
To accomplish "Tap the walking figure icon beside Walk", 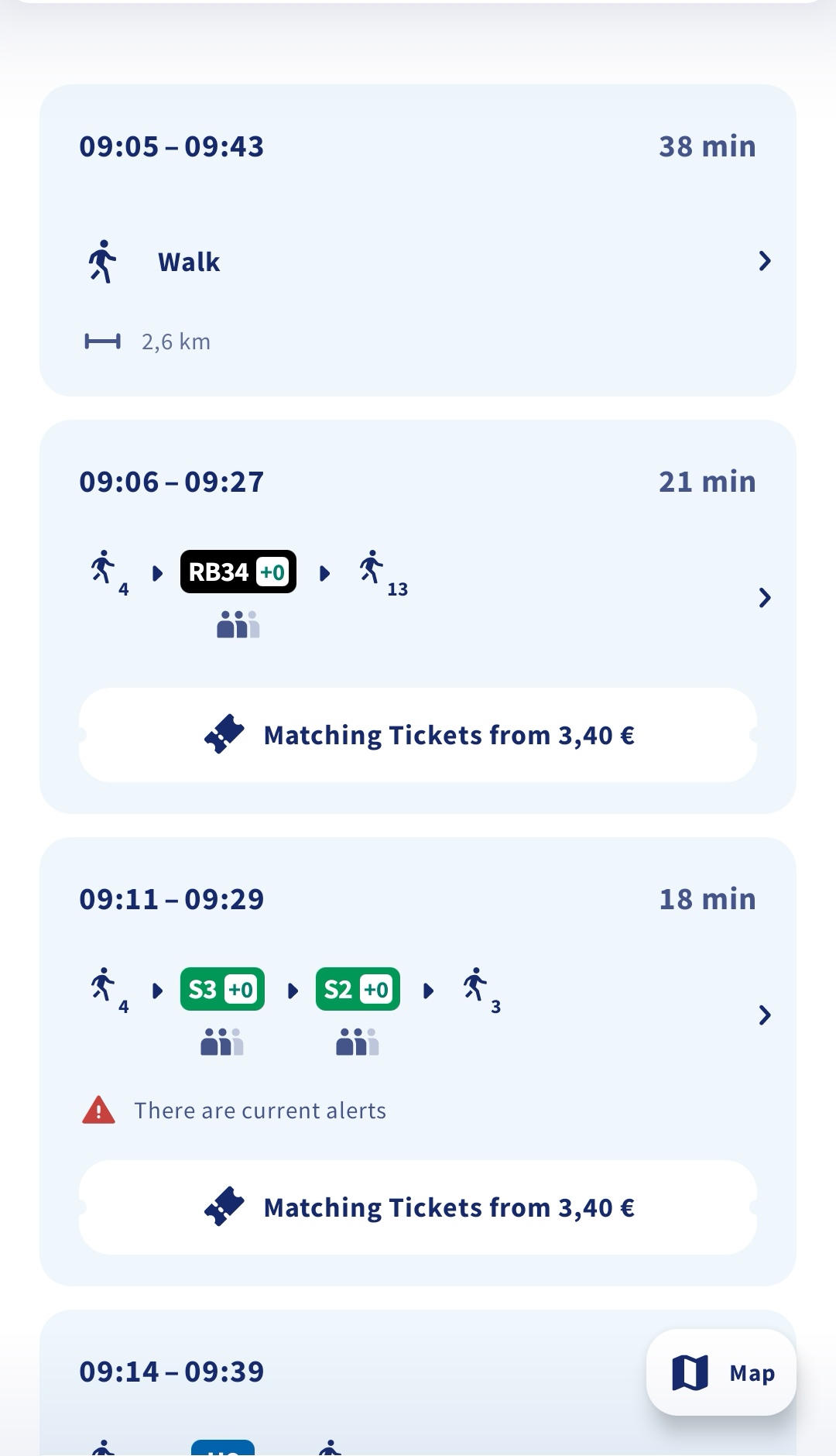I will (102, 262).
